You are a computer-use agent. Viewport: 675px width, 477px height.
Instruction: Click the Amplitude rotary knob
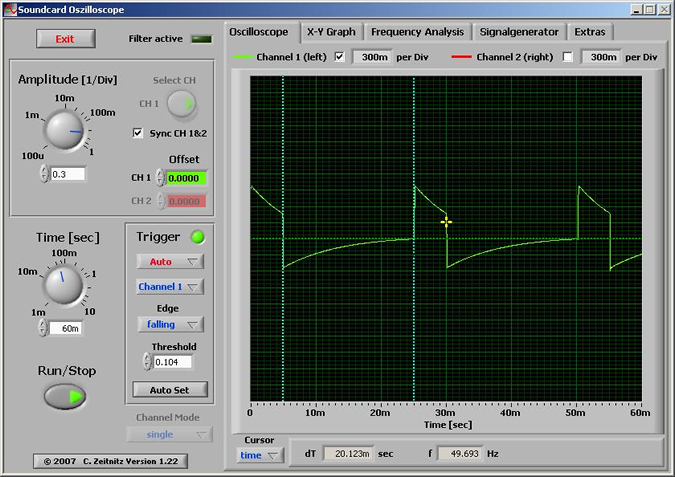(64, 131)
